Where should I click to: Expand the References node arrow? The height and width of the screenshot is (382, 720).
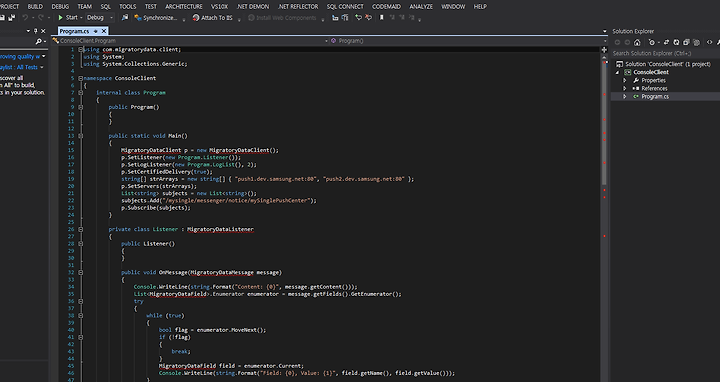624,89
